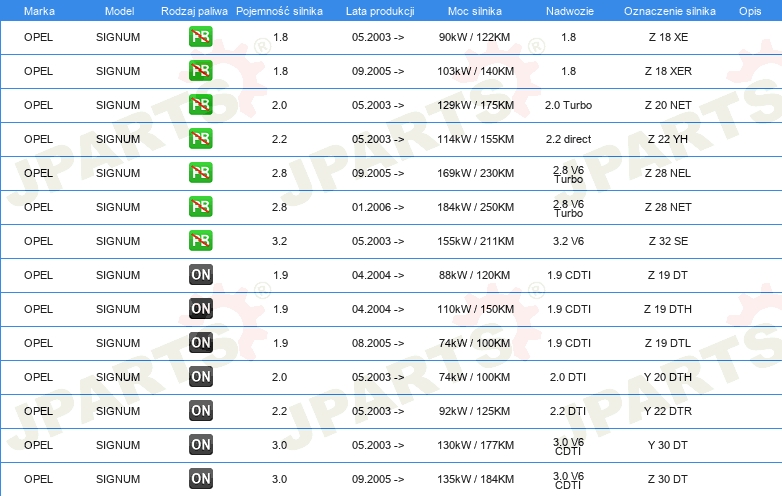Click the Opis column header

point(750,11)
